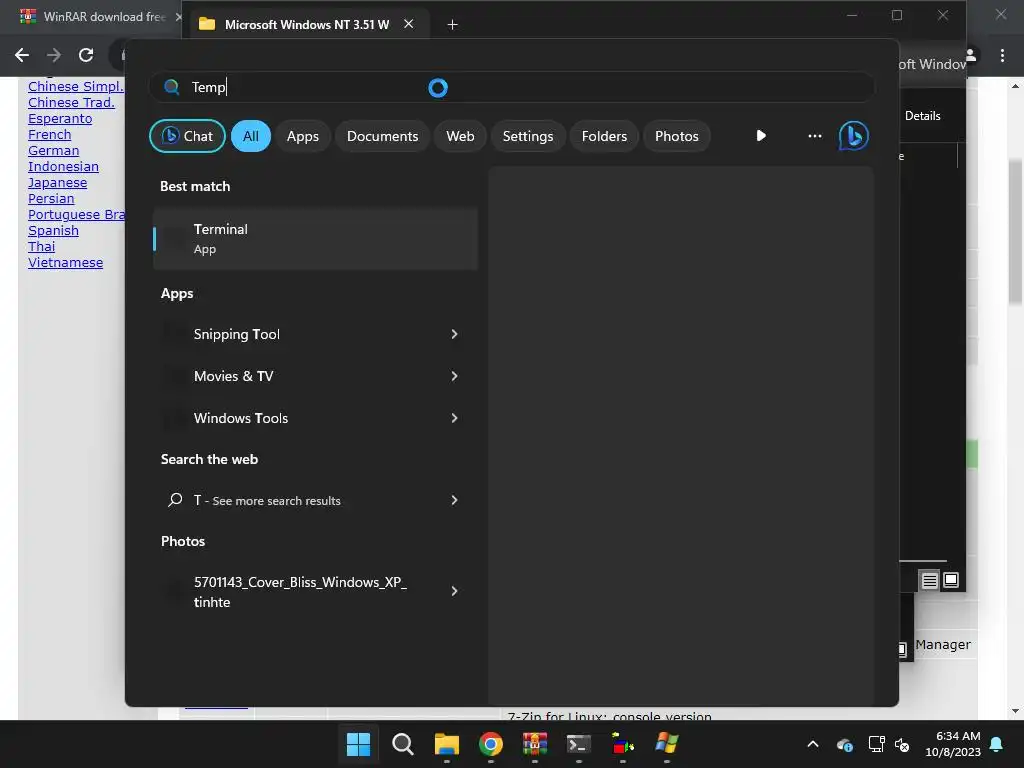
Task: Open WinRAR from the taskbar
Action: [x=534, y=744]
